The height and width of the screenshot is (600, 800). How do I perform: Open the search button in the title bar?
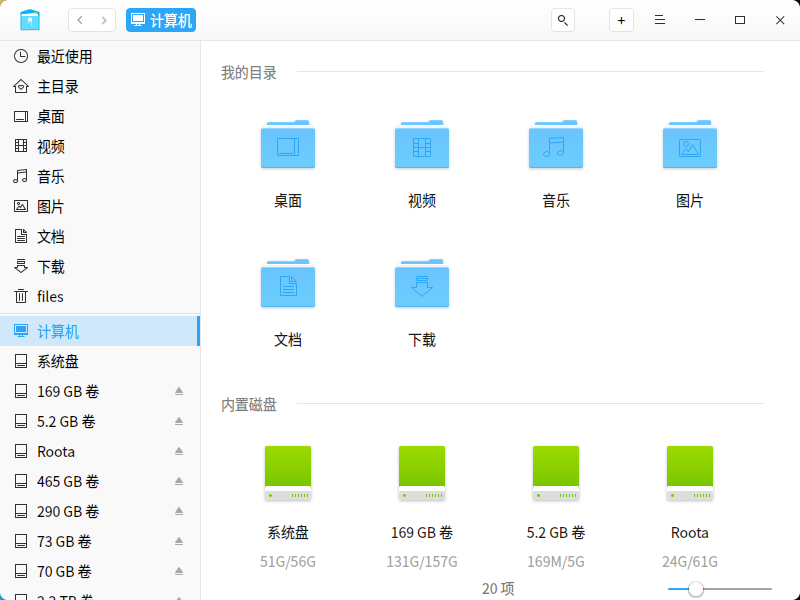pyautogui.click(x=563, y=20)
